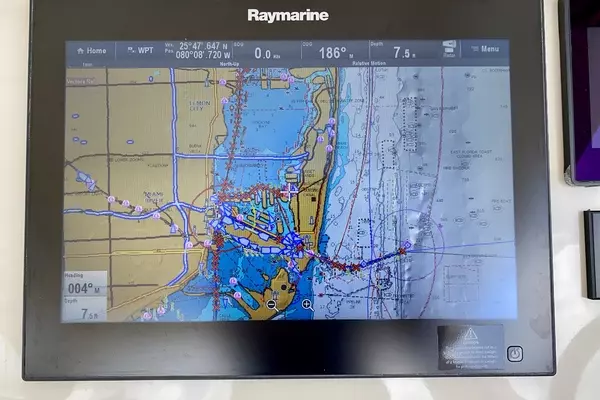Open the Menu panel
Screen dimensions: 600x400
487,48
